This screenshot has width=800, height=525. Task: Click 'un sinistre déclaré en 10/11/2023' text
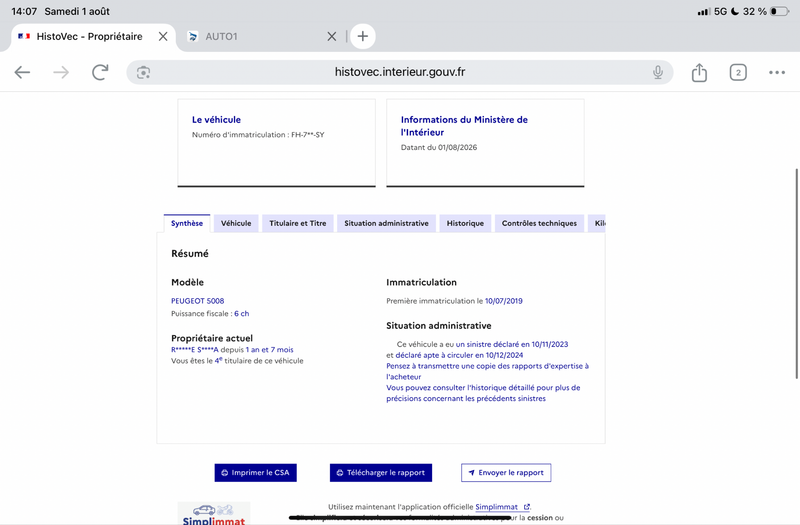click(x=512, y=344)
